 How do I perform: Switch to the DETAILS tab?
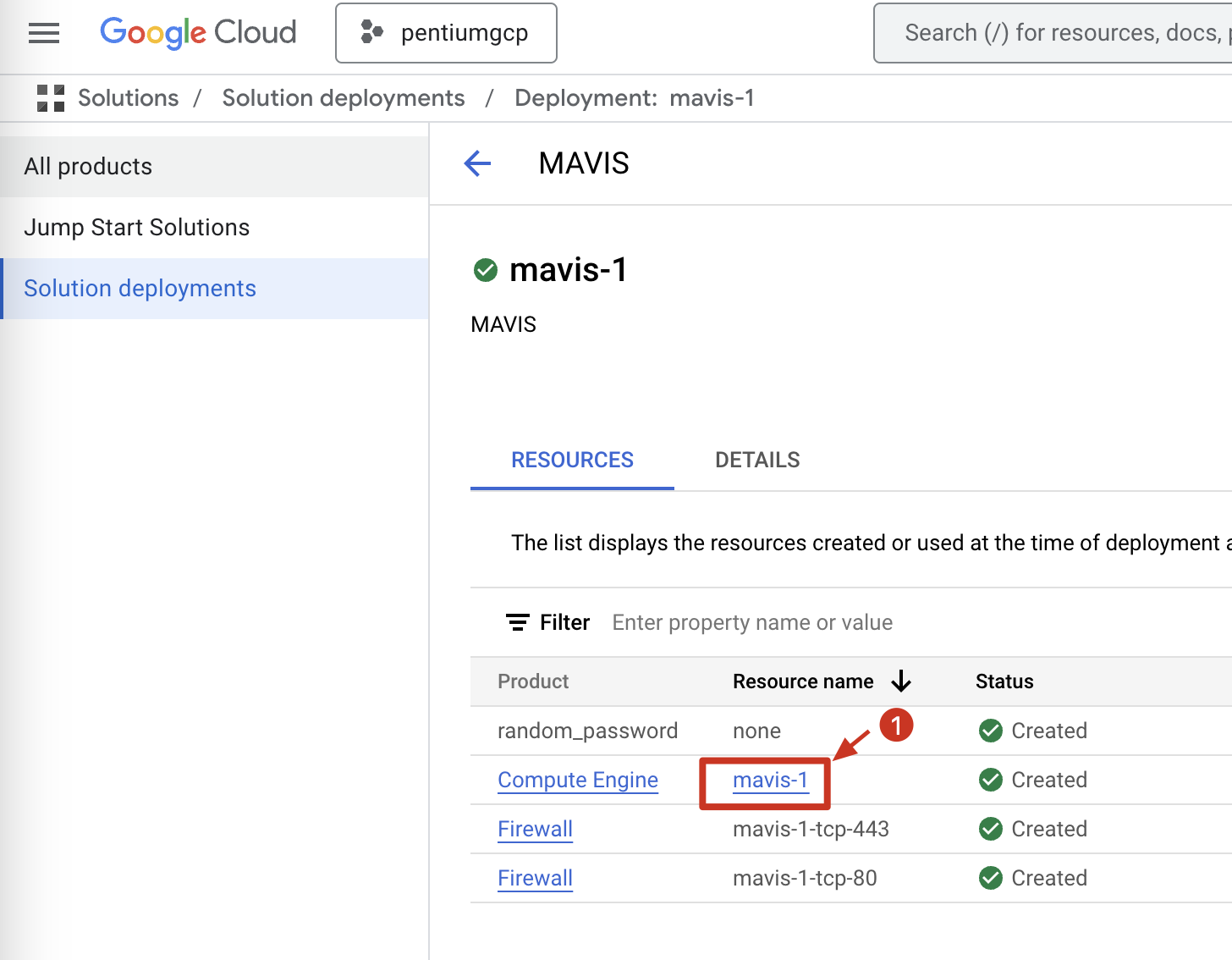click(x=757, y=460)
